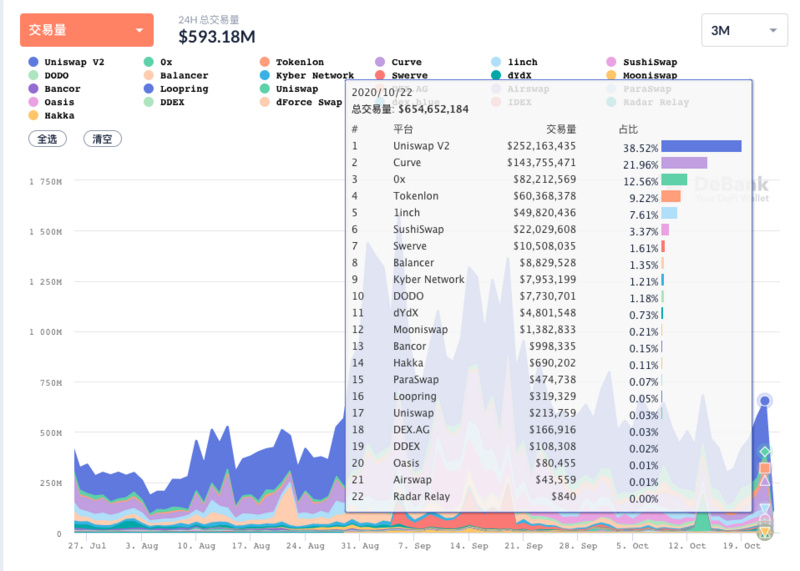800x571 pixels.
Task: Click the 清空 clear button
Action: (x=102, y=139)
